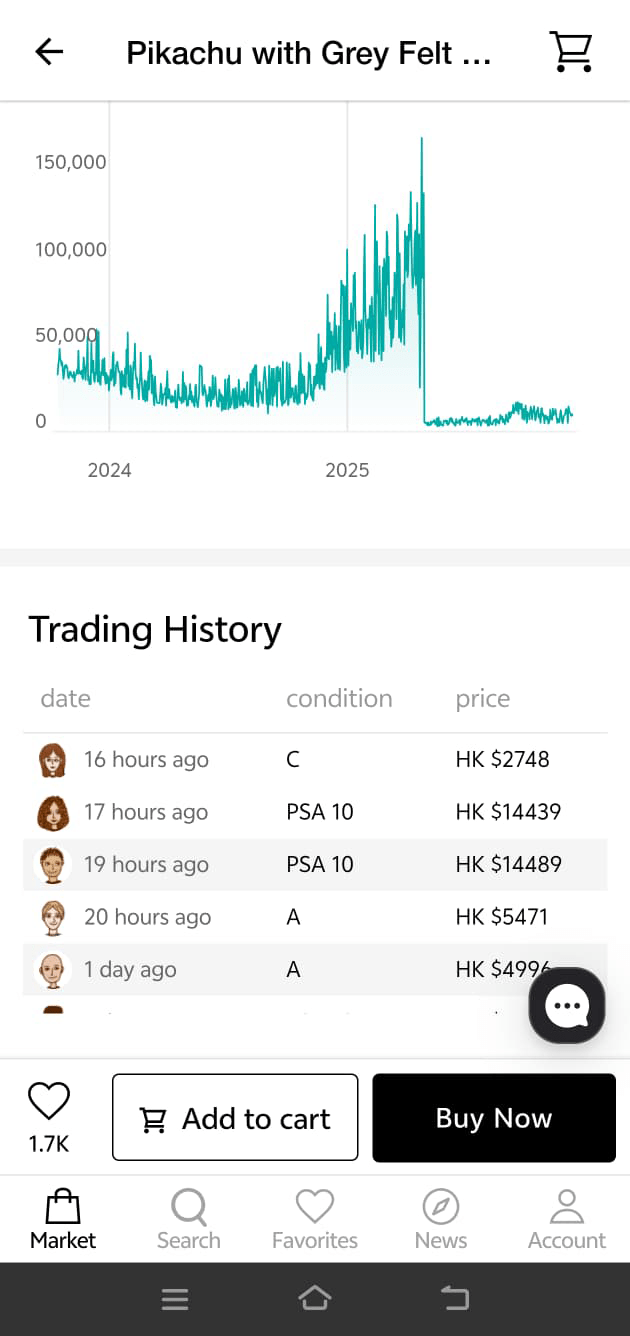Tap the back arrow icon
This screenshot has width=630, height=1336.
click(x=49, y=52)
